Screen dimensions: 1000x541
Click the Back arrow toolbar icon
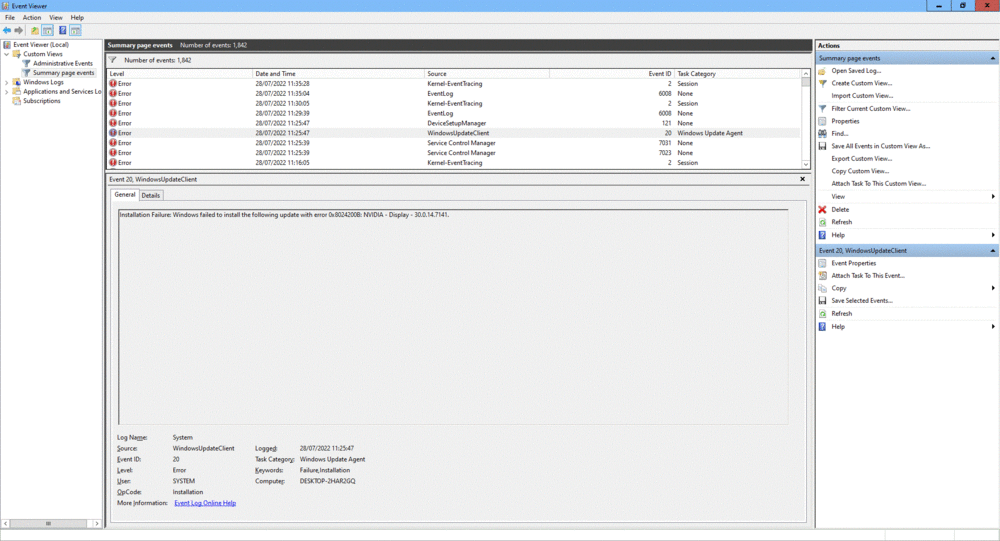(7, 31)
